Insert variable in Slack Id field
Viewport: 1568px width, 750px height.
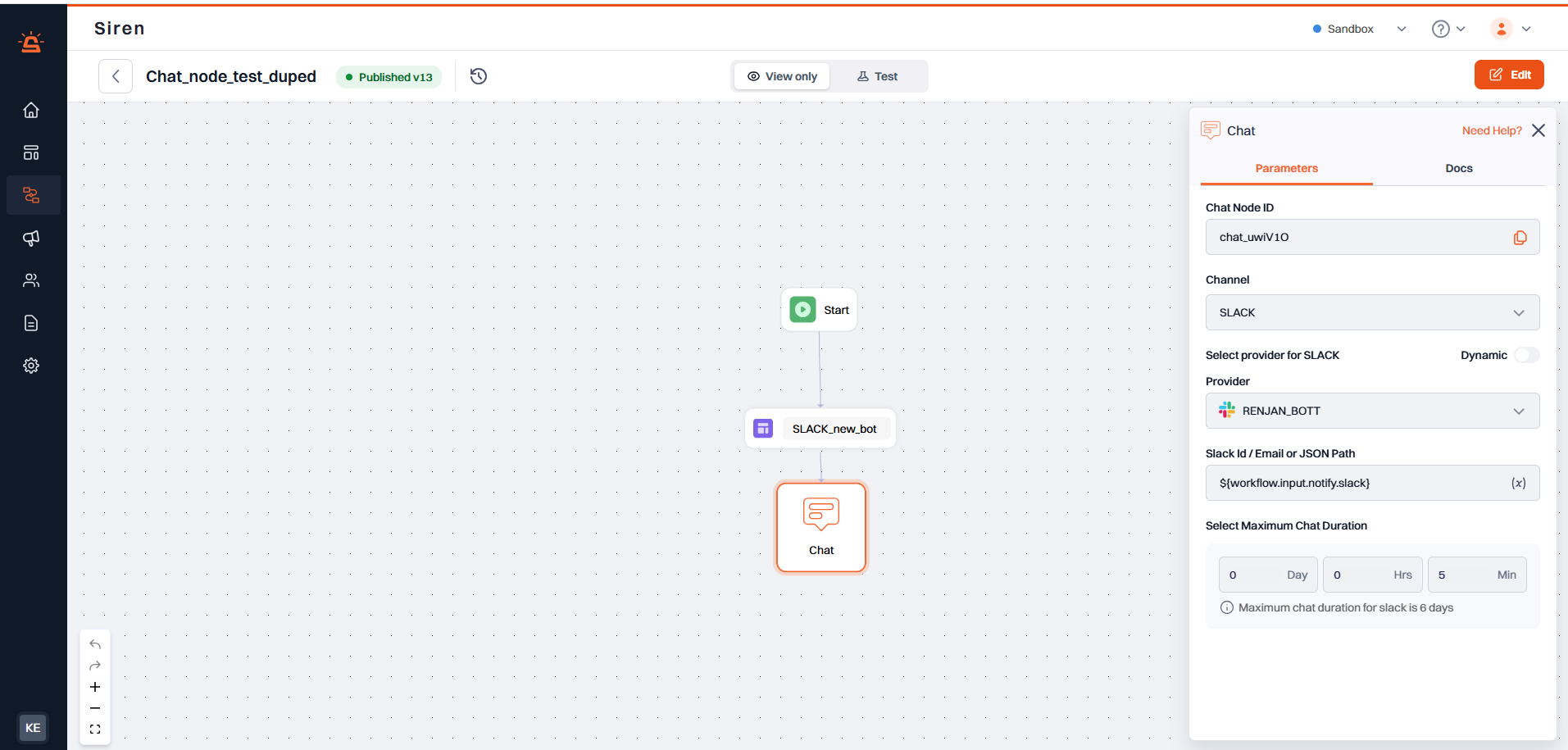click(x=1518, y=484)
